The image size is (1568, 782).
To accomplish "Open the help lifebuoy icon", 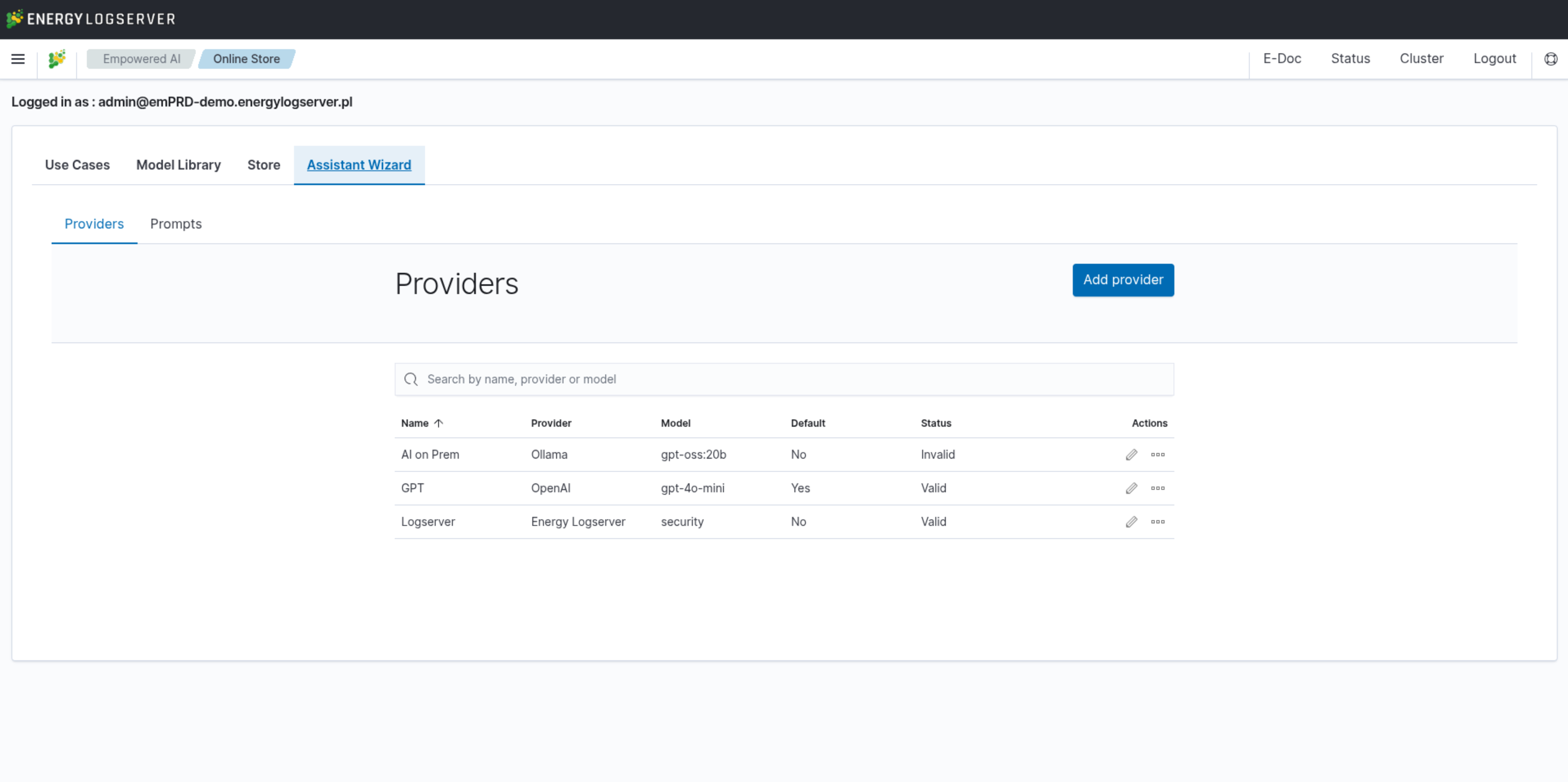I will (1551, 59).
